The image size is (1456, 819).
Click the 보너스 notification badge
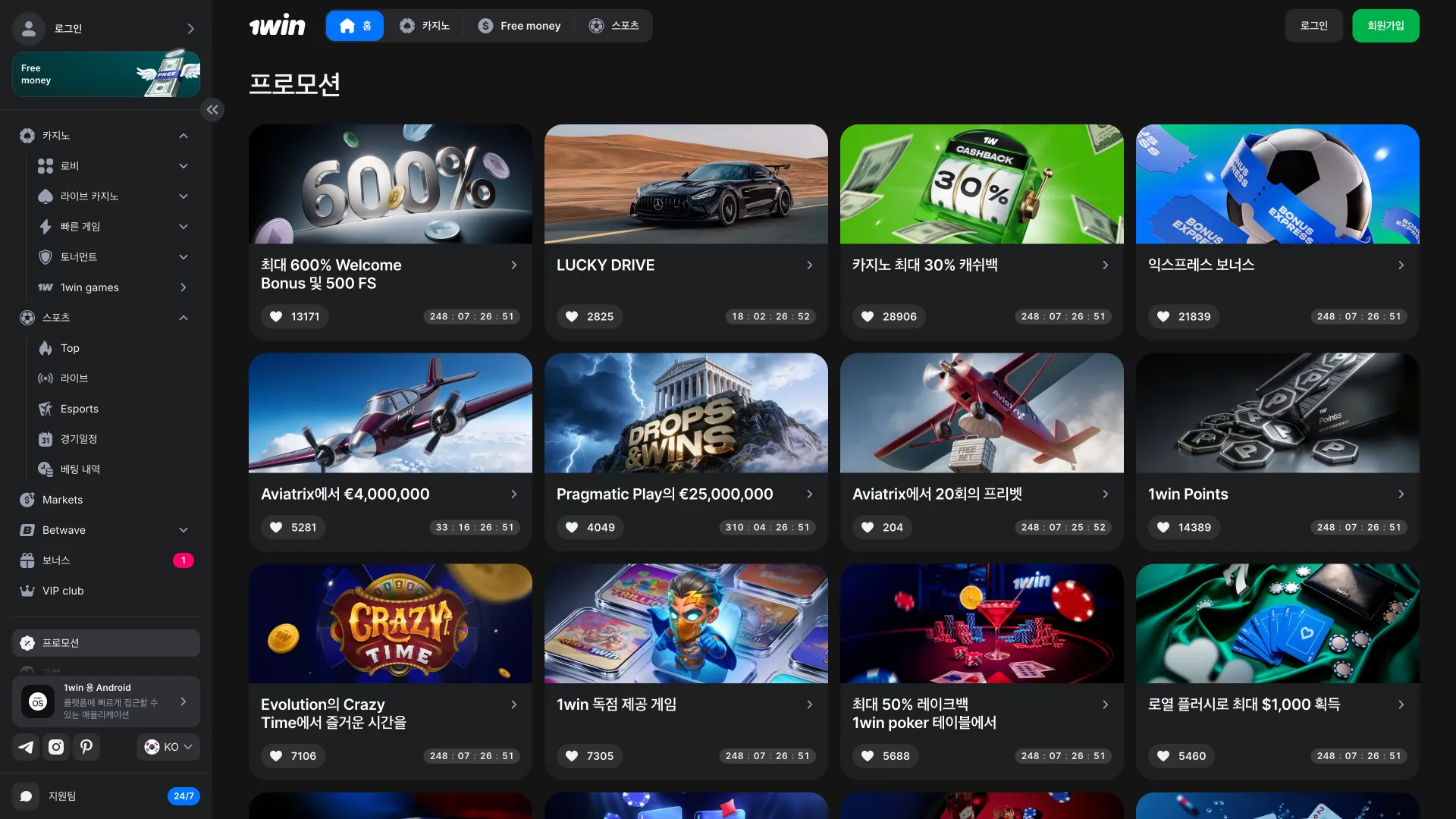184,560
